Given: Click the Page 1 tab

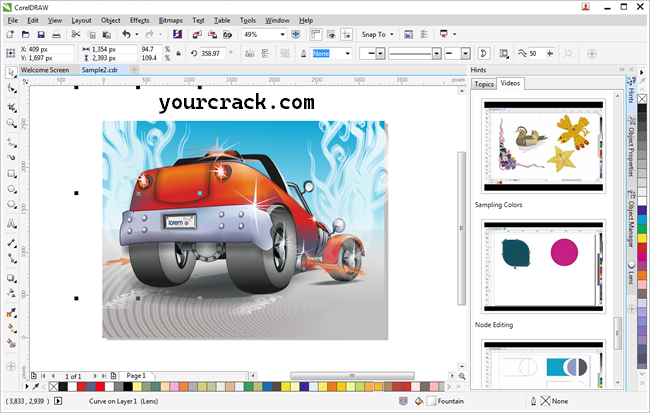Looking at the screenshot, I should click(x=136, y=376).
